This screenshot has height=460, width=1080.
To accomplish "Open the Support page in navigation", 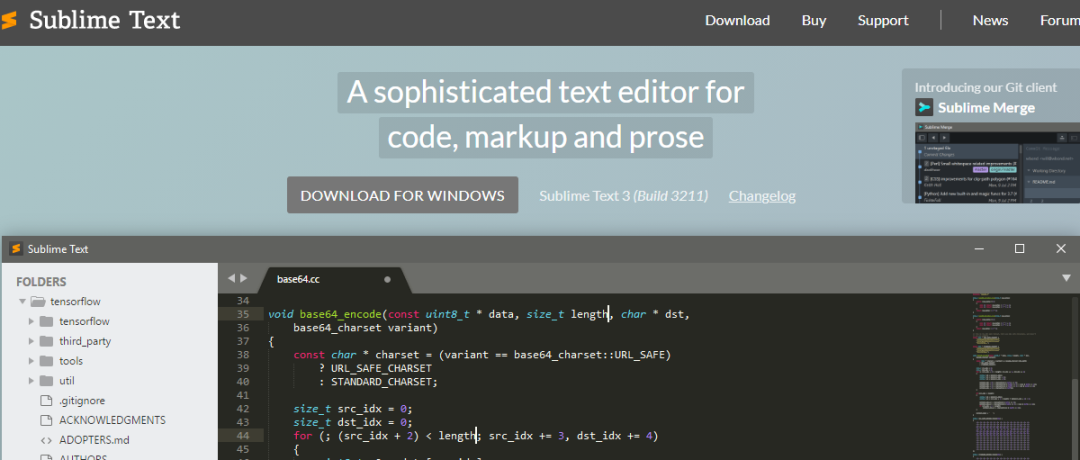I will point(883,21).
